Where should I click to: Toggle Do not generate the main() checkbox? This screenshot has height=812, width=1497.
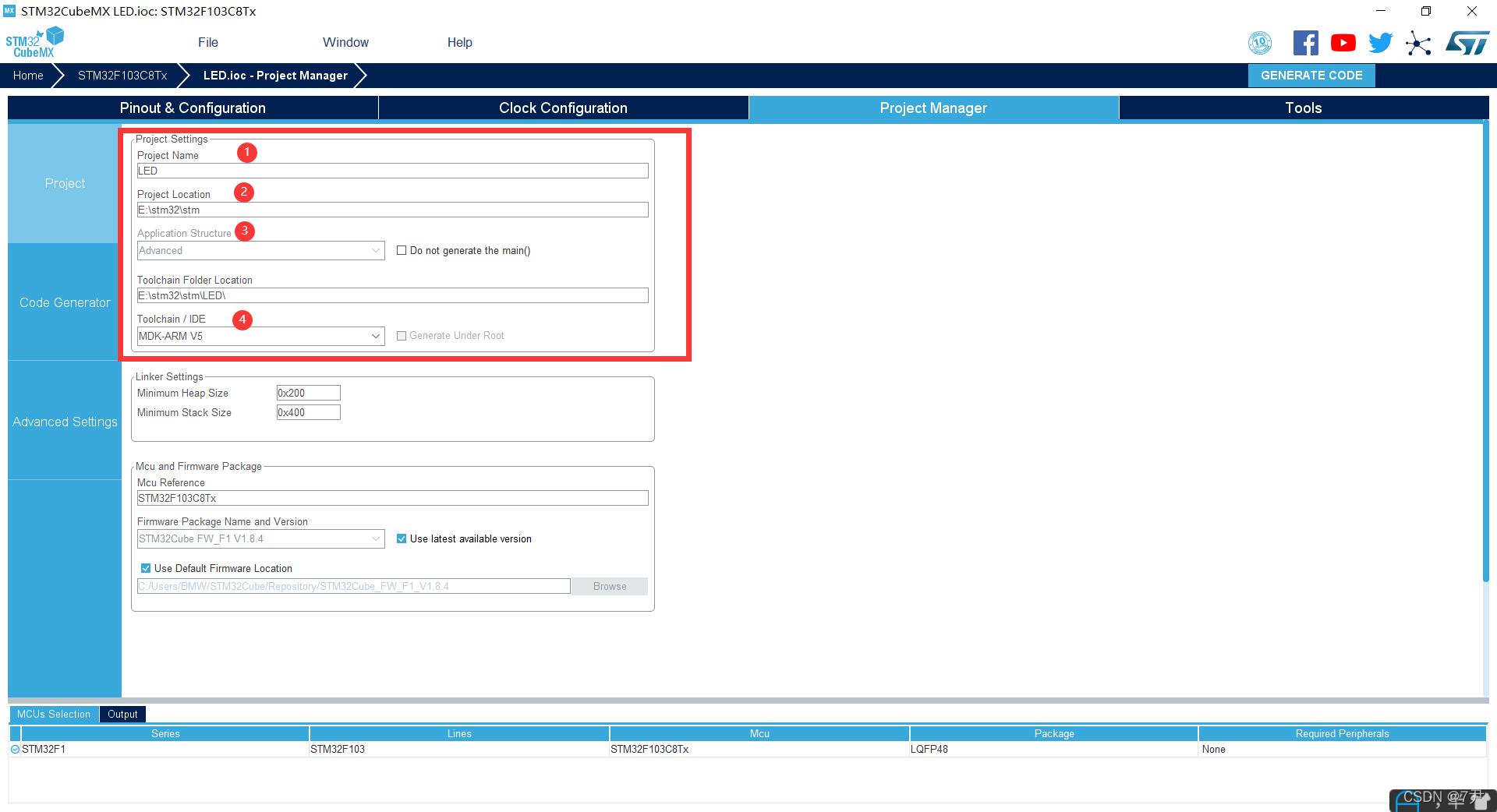coord(402,250)
